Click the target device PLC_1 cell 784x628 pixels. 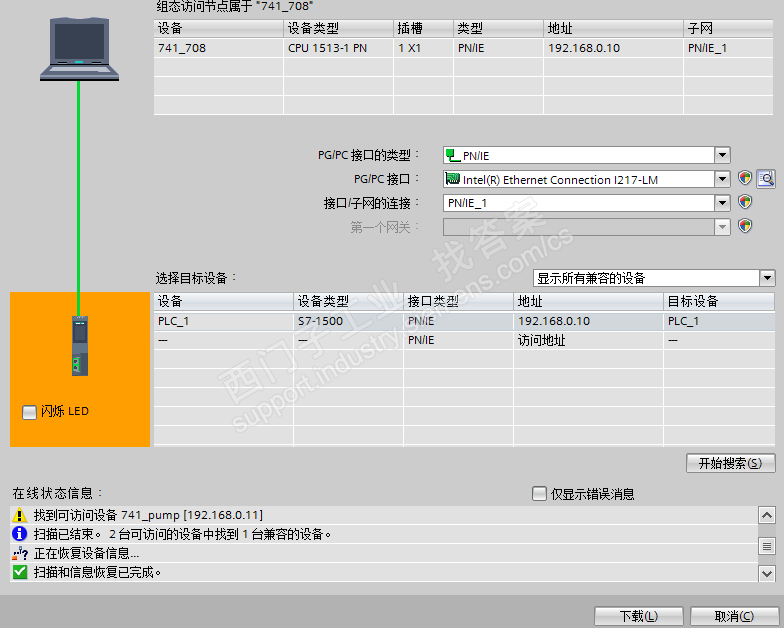[719, 321]
